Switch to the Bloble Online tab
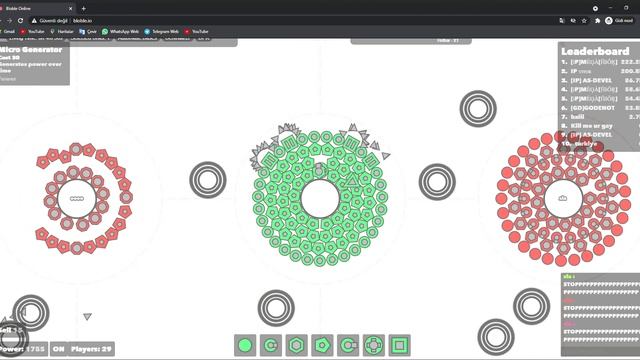640x360 pixels. (x=37, y=8)
